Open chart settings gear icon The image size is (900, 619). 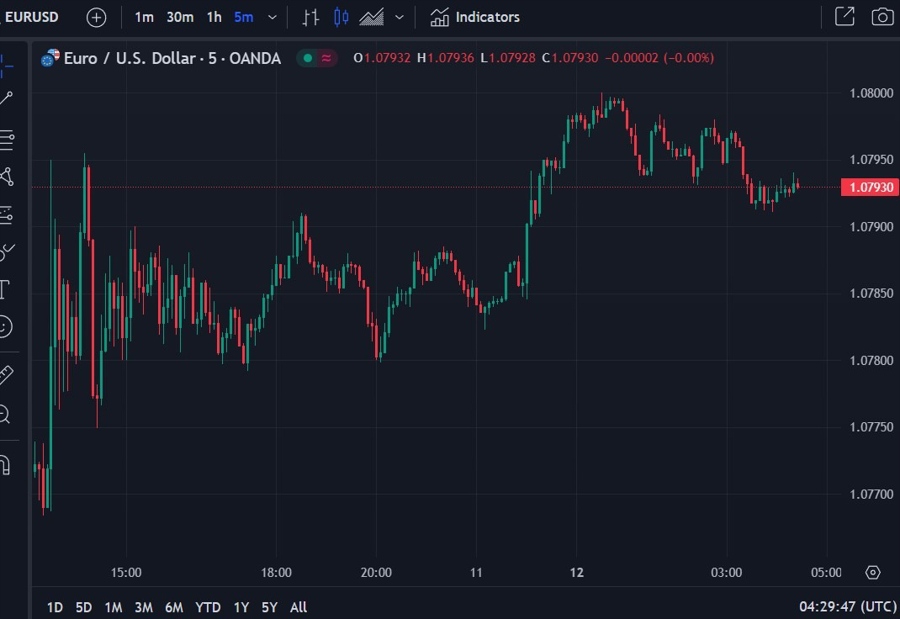click(x=873, y=572)
